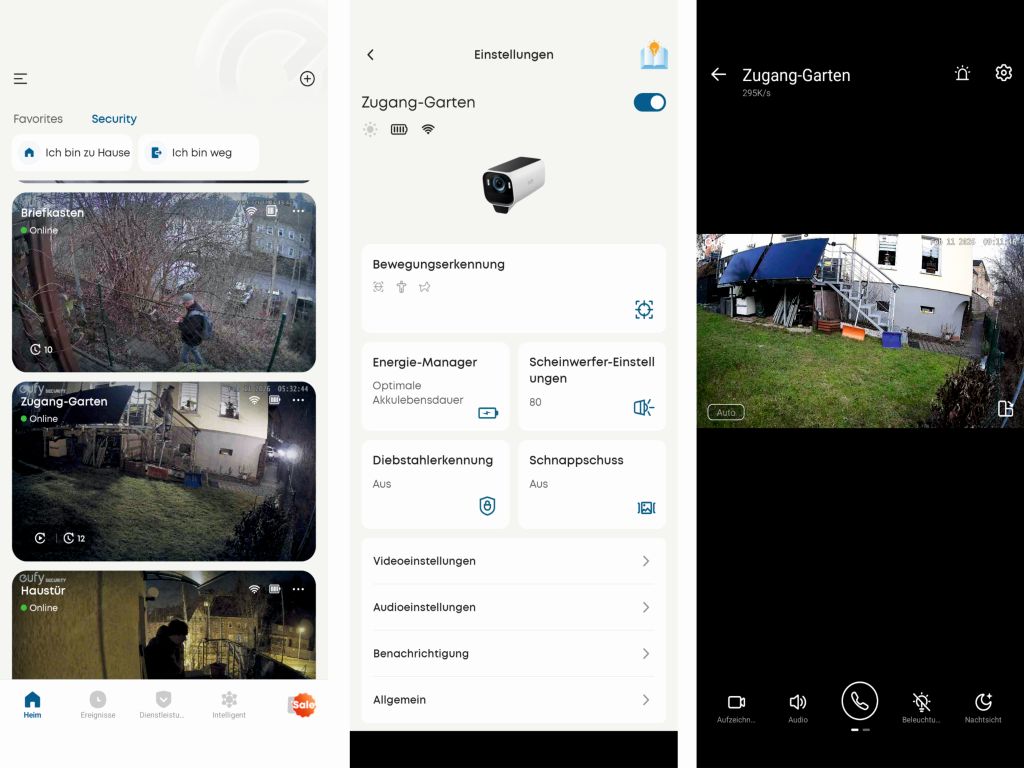The image size is (1024, 768).
Task: Open the hamburger menu in home screen
Action: [20, 79]
